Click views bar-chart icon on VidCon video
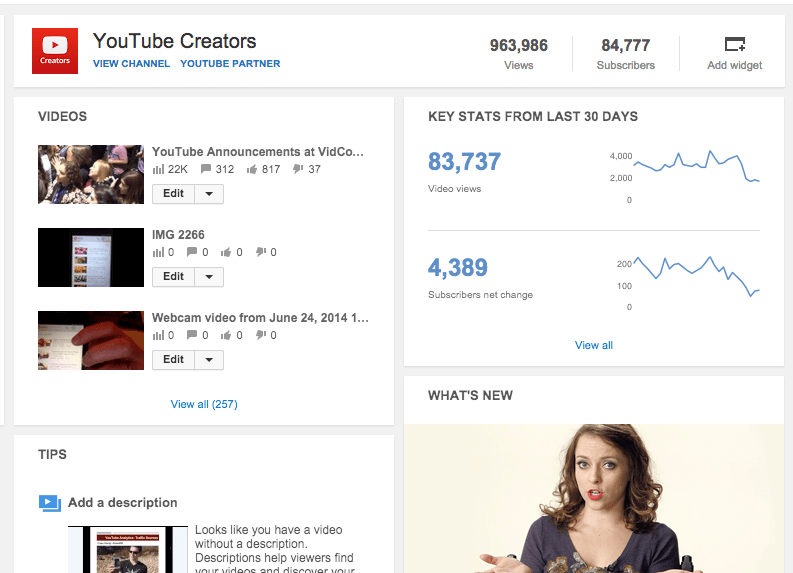The image size is (793, 573). click(x=158, y=170)
